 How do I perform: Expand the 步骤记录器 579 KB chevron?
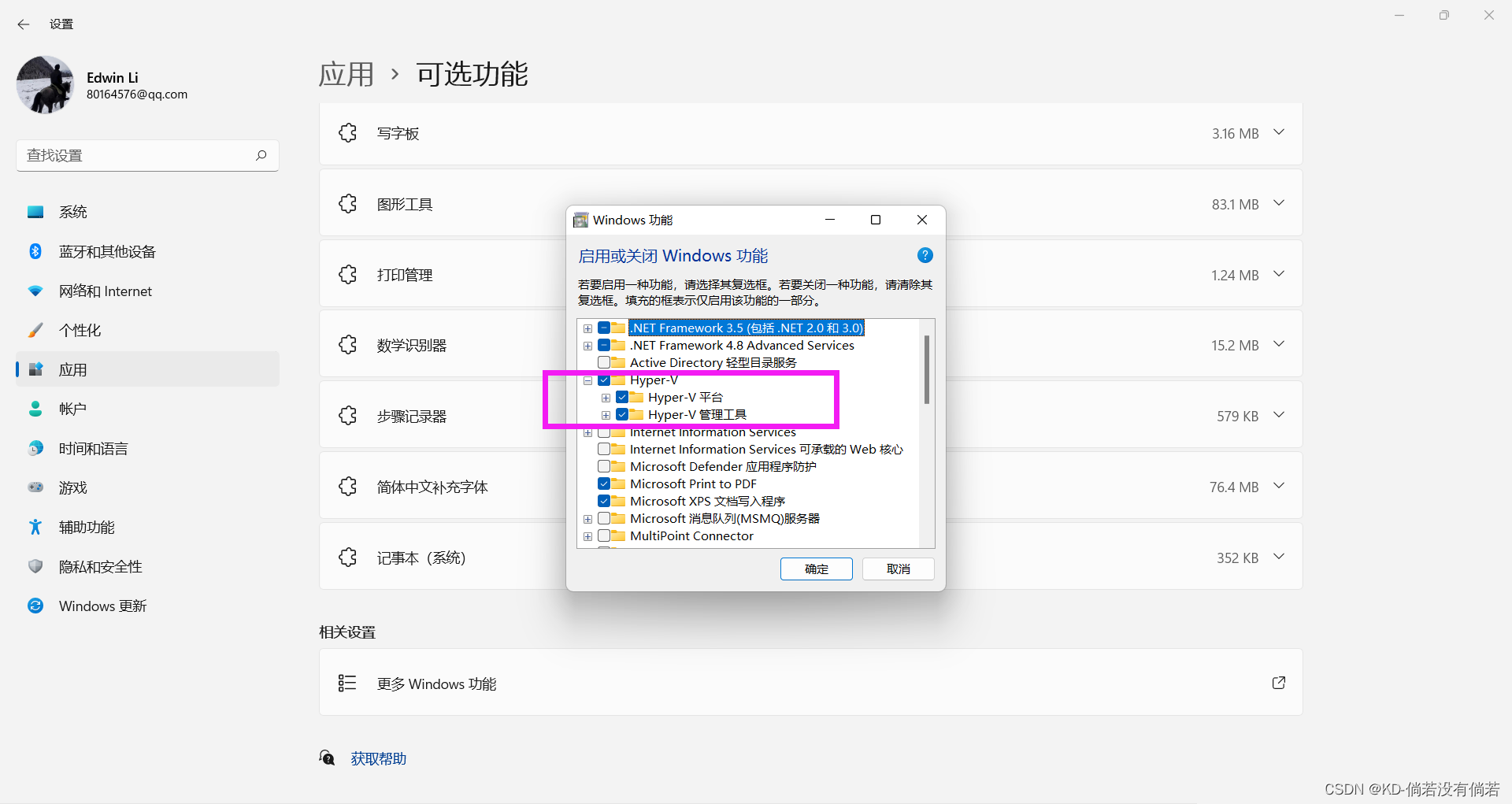coord(1279,415)
